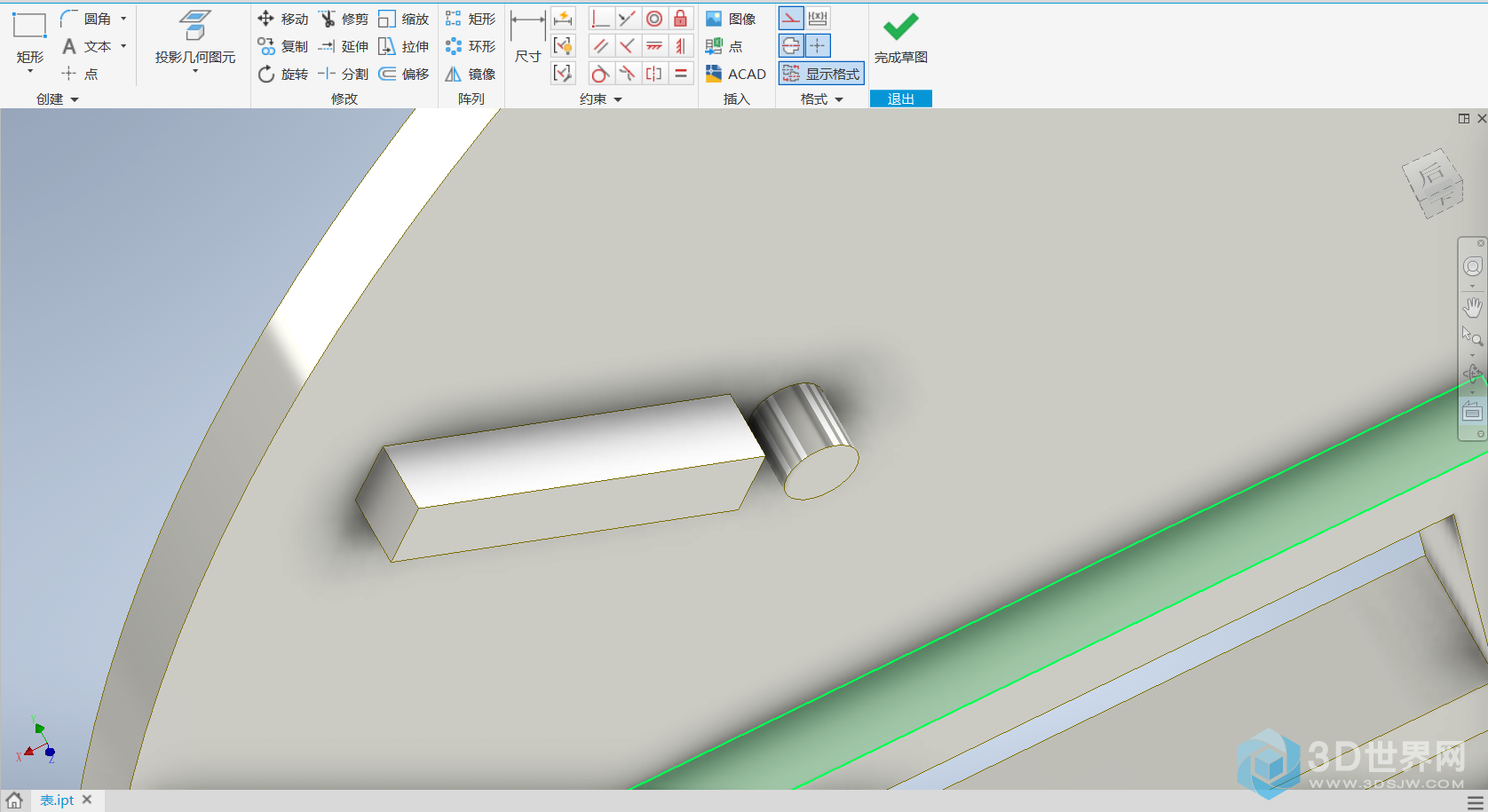Select the 复制 copy tool
The width and height of the screenshot is (1488, 812).
[282, 46]
